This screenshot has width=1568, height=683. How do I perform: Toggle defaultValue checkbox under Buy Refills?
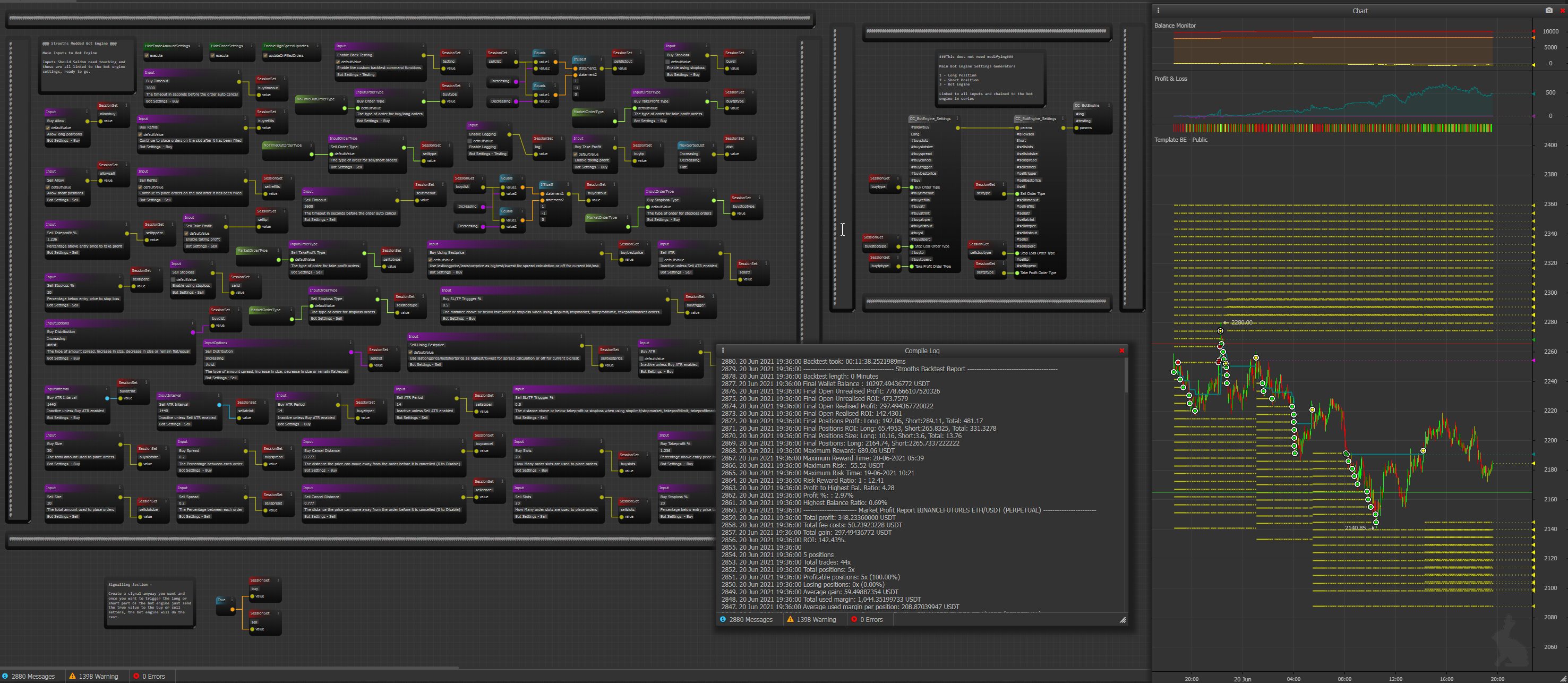(141, 134)
